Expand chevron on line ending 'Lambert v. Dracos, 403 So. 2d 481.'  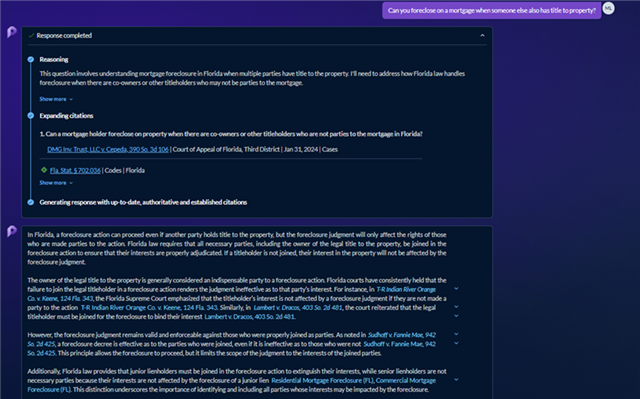click(x=456, y=316)
